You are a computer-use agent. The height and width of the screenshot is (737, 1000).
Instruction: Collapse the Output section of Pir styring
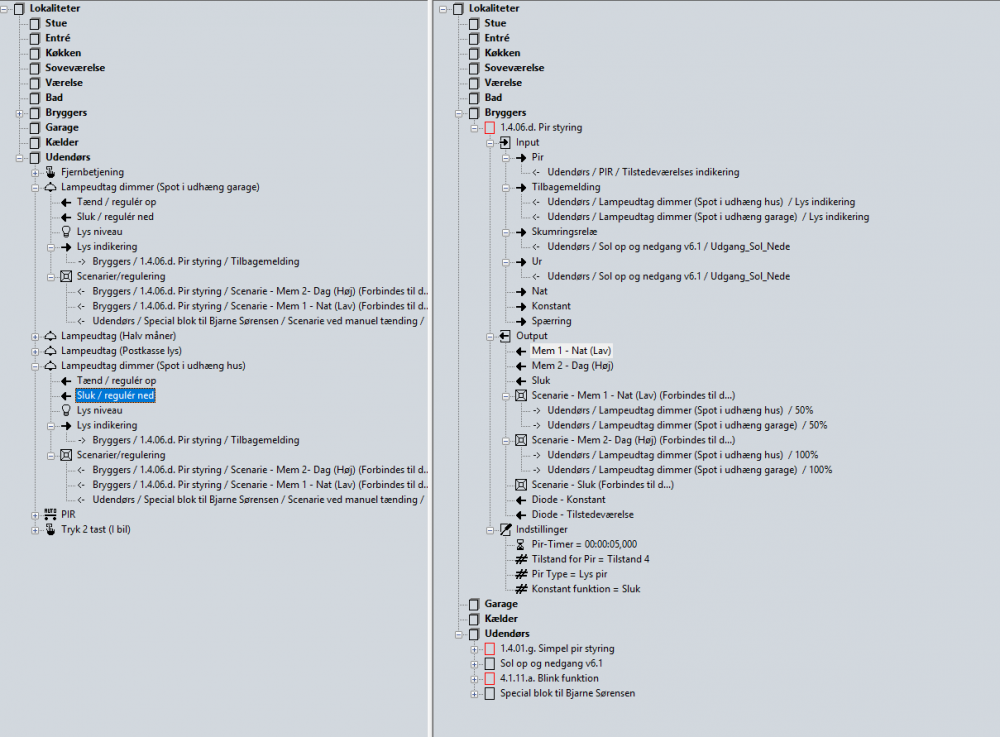[x=489, y=336]
